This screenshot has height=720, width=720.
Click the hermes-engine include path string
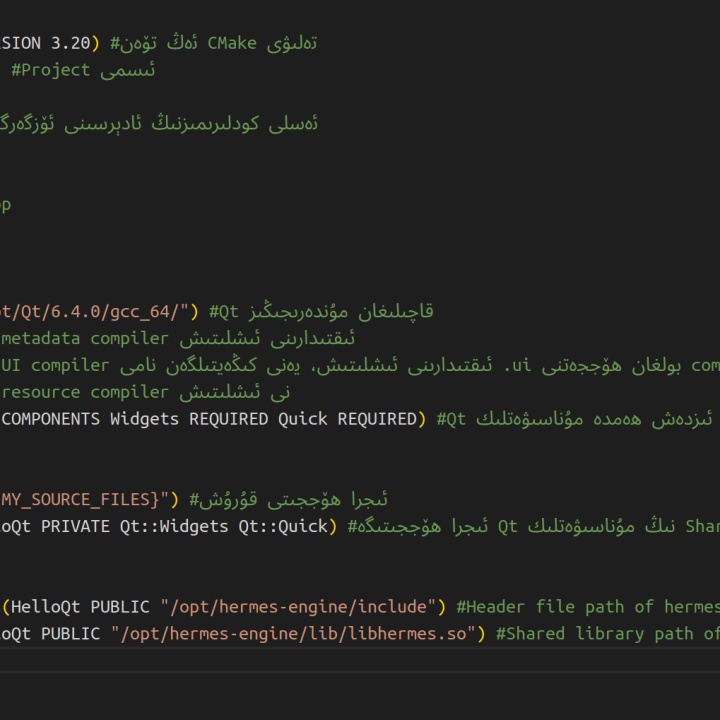pos(298,607)
